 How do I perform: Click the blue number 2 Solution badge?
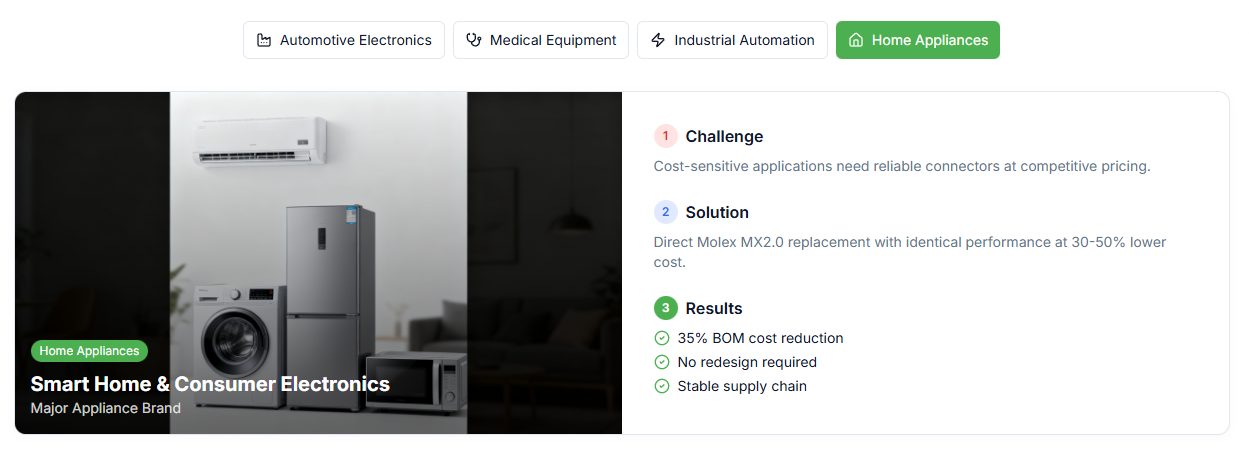tap(666, 212)
